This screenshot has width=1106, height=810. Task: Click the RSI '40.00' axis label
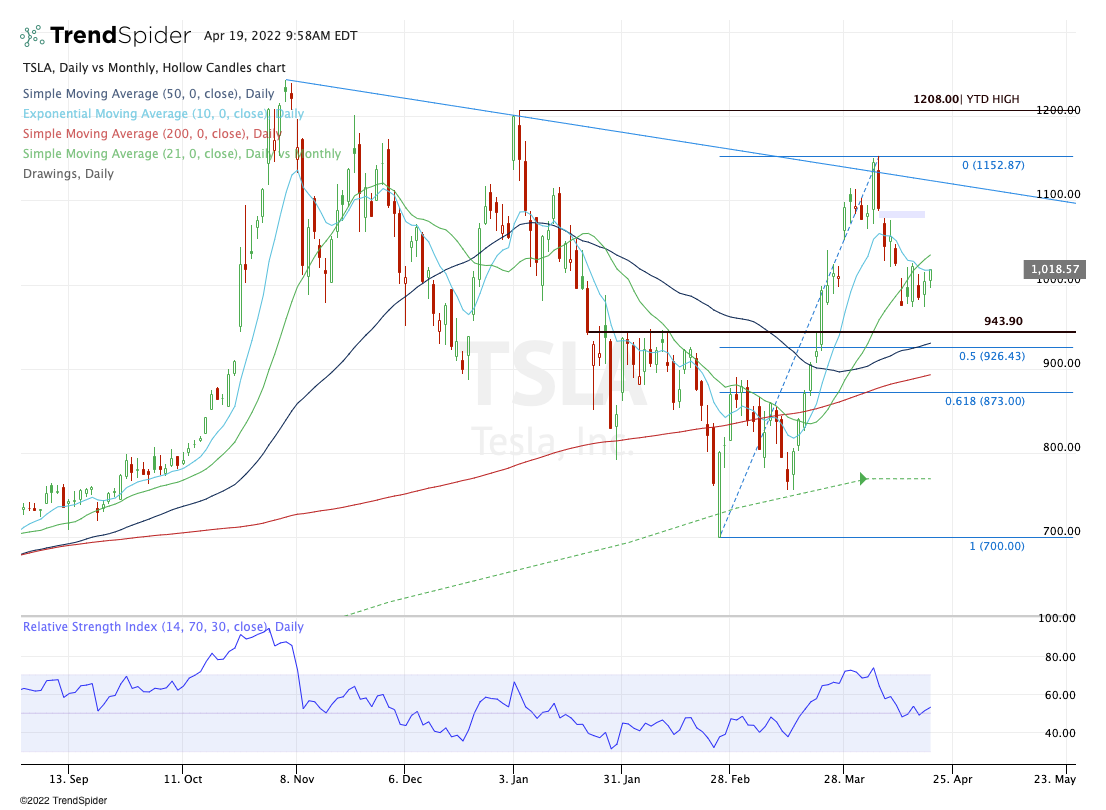point(1060,733)
